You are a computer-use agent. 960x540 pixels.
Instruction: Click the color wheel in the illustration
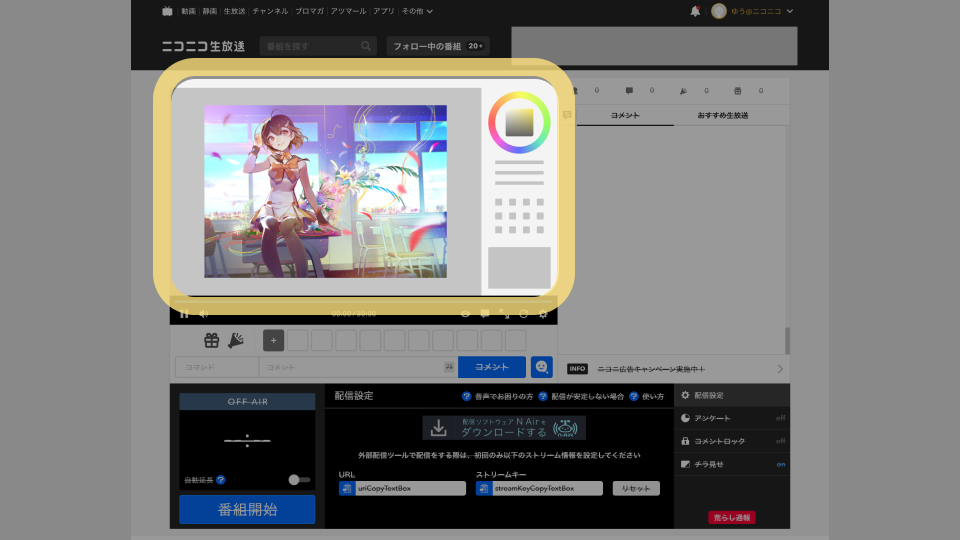pyautogui.click(x=519, y=122)
